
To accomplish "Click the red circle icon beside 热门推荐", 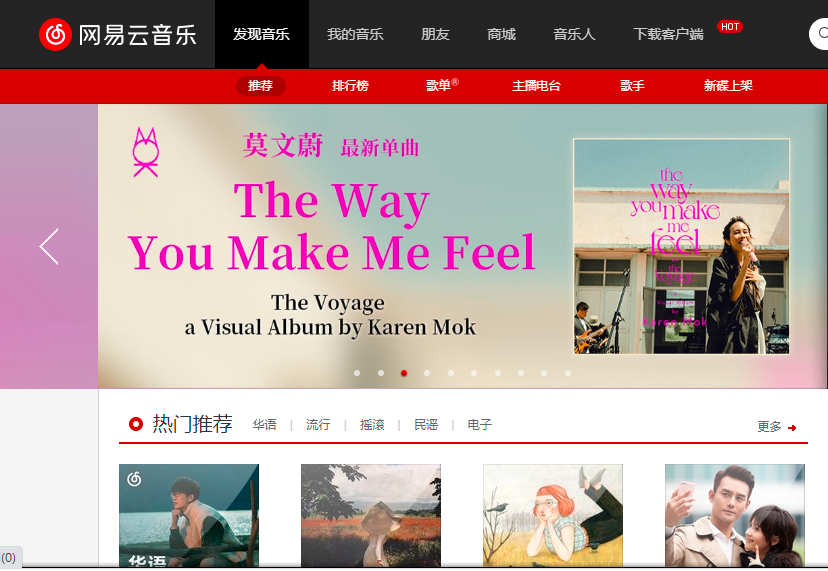I will (x=136, y=424).
